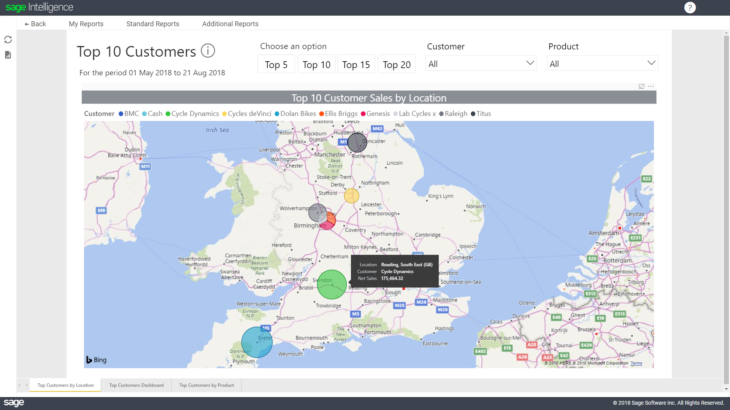Image resolution: width=730 pixels, height=410 pixels.
Task: Select the Top 20 option
Action: [397, 64]
